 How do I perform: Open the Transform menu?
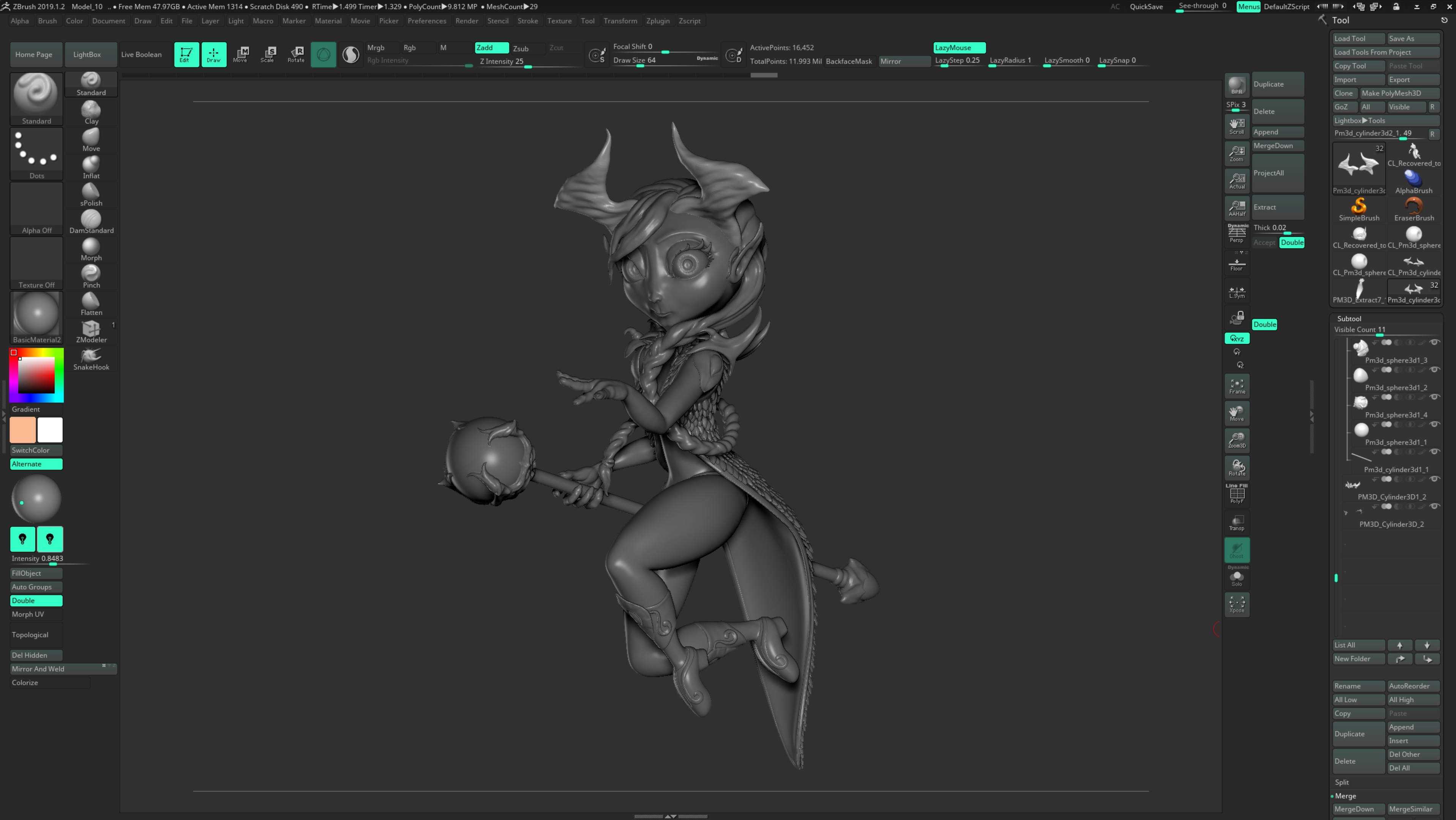click(620, 21)
